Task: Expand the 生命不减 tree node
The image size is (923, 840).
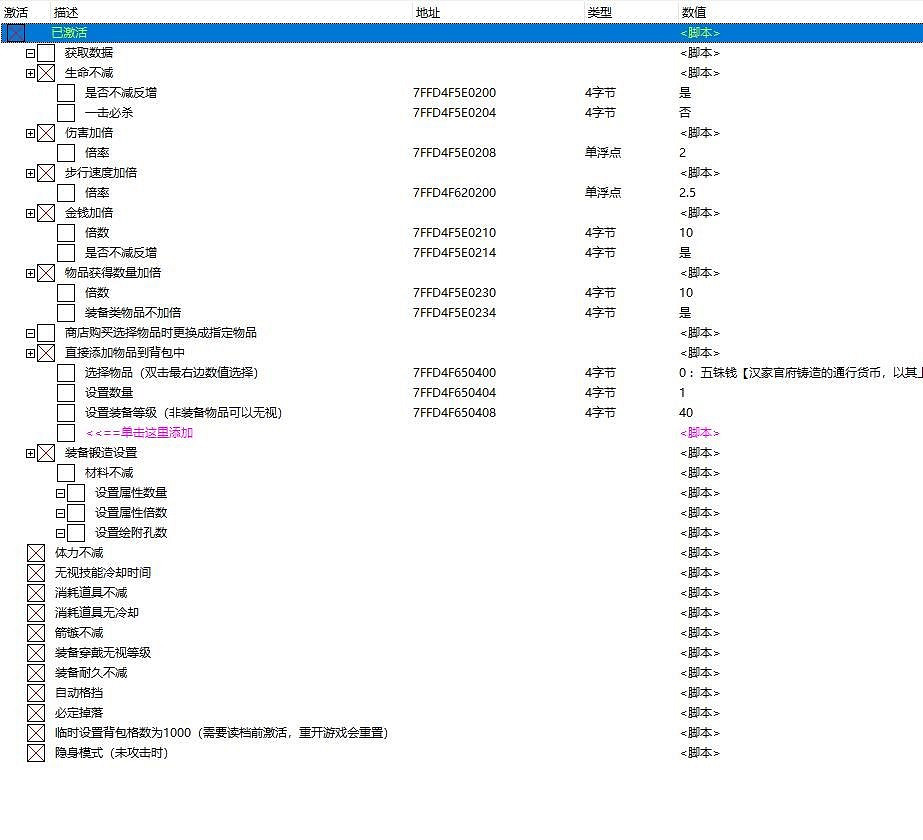Action: click(x=31, y=73)
